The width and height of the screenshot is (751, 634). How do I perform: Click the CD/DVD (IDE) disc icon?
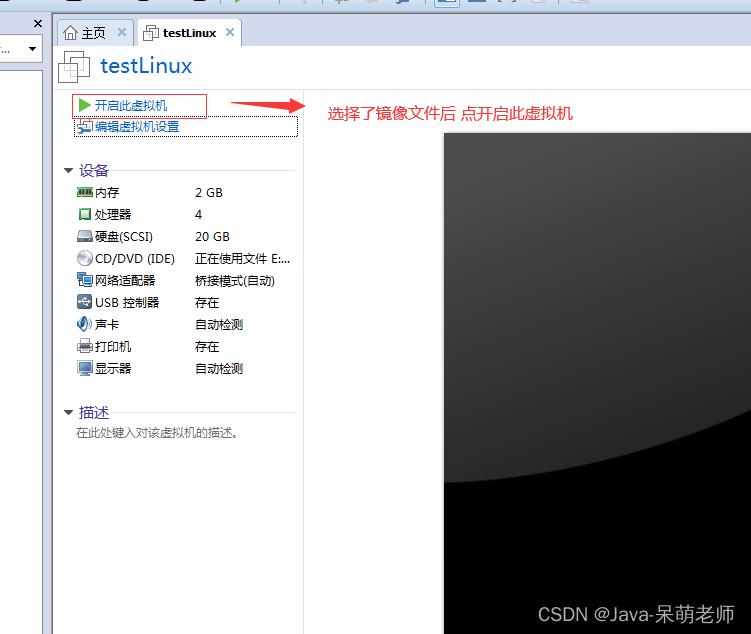click(x=84, y=258)
